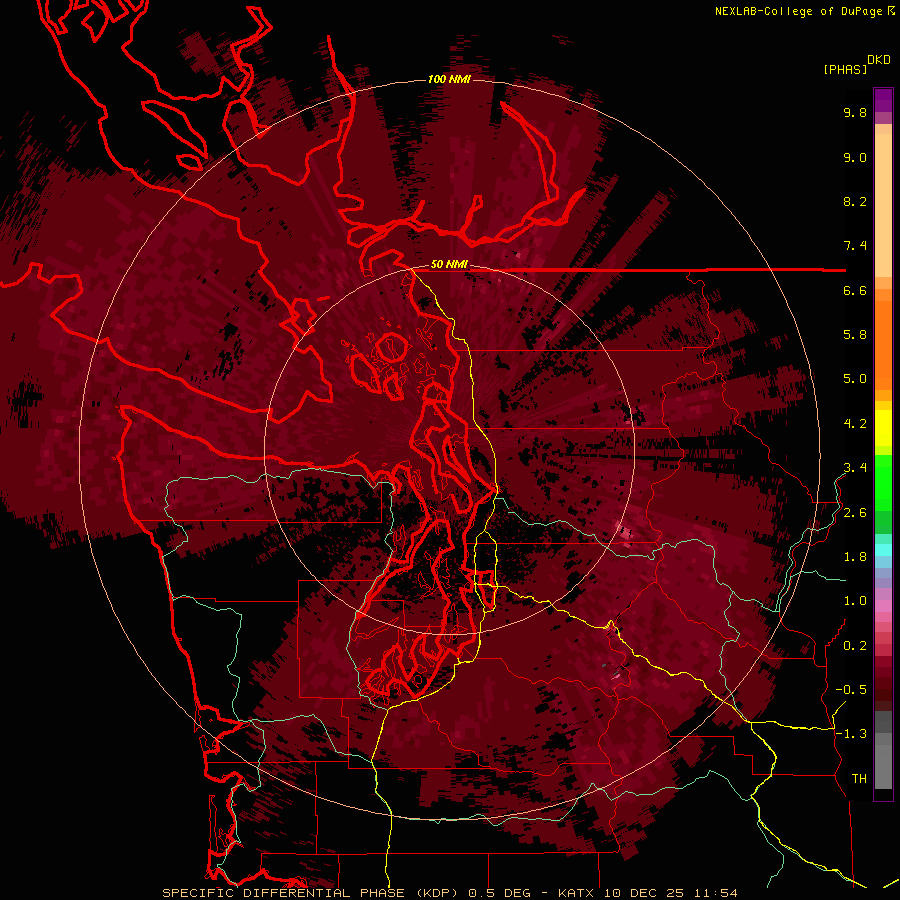The height and width of the screenshot is (900, 900).
Task: Click the 2.6 color scale value
Action: pos(855,513)
